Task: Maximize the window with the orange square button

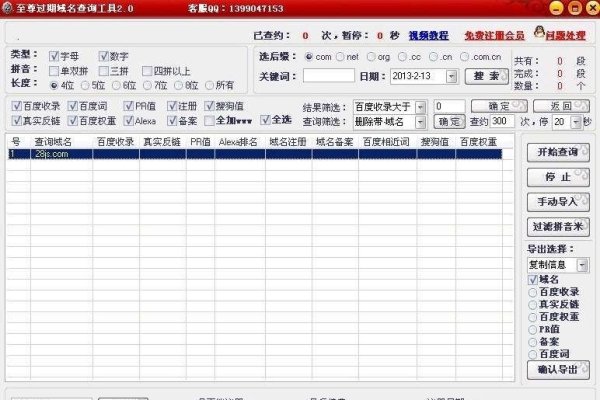Action: 575,8
